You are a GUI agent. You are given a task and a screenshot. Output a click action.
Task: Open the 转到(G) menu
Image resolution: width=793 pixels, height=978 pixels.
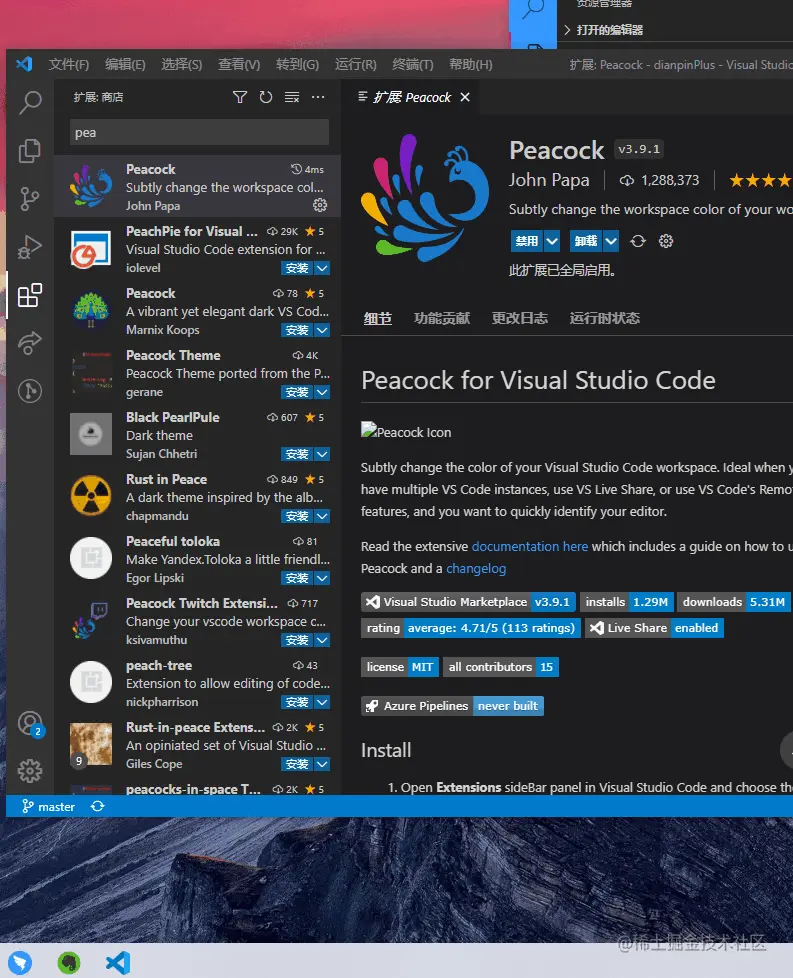pos(297,65)
